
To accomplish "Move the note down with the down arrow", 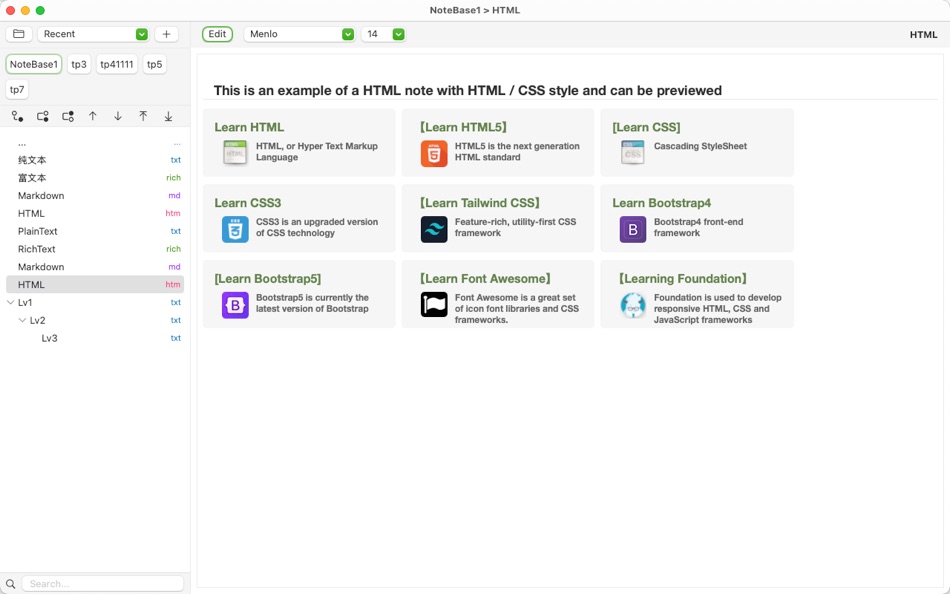I will [118, 116].
